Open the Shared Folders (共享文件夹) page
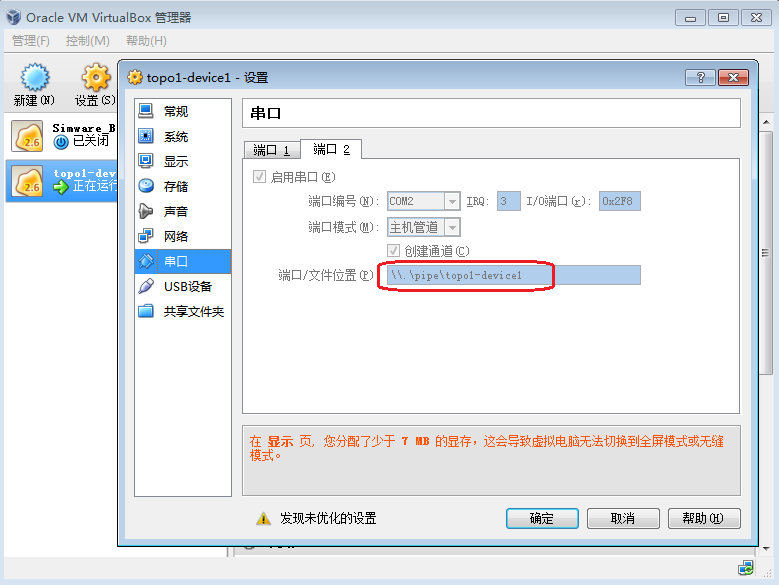Viewport: 779px width, 585px height. click(183, 311)
